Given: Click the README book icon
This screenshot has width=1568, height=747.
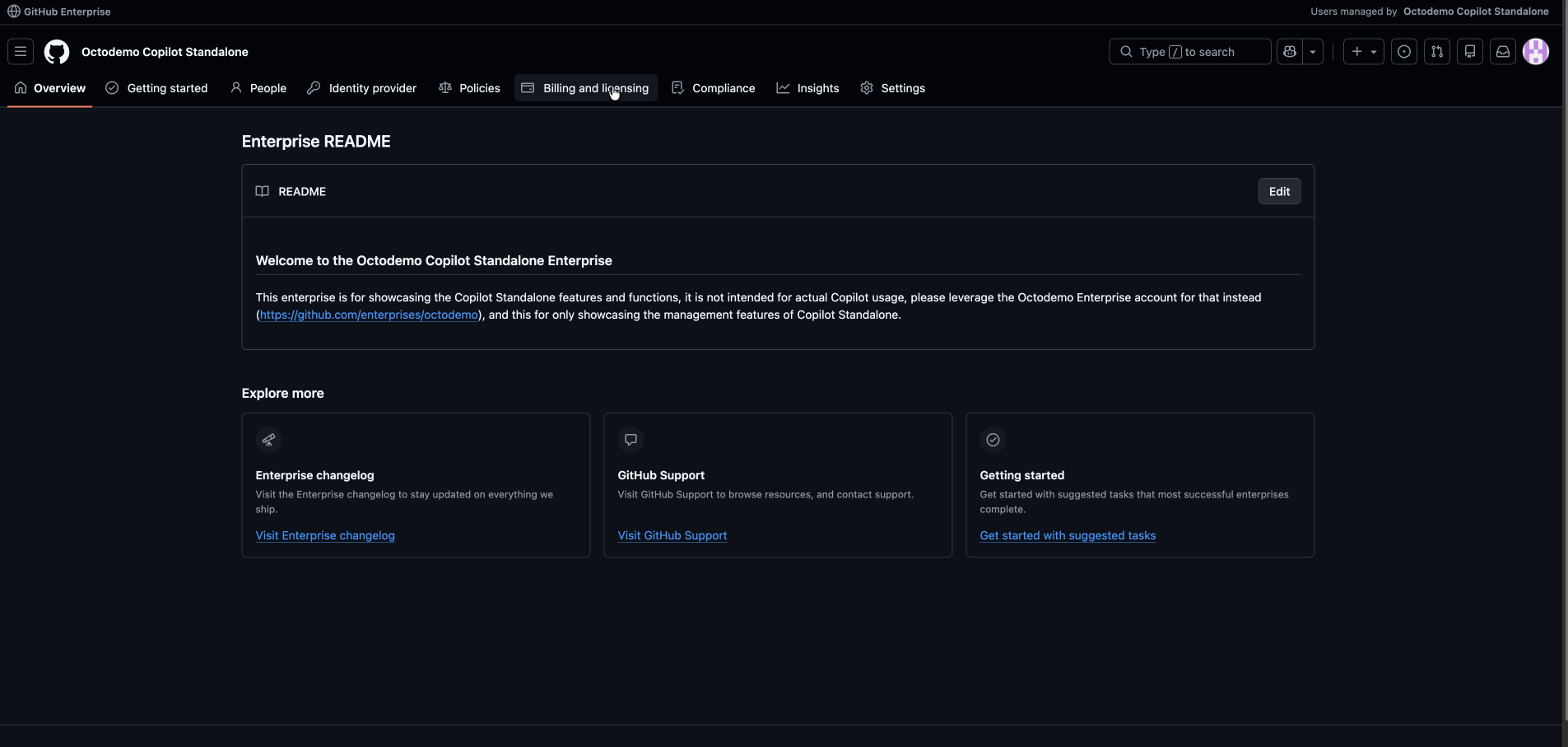Looking at the screenshot, I should pyautogui.click(x=263, y=191).
